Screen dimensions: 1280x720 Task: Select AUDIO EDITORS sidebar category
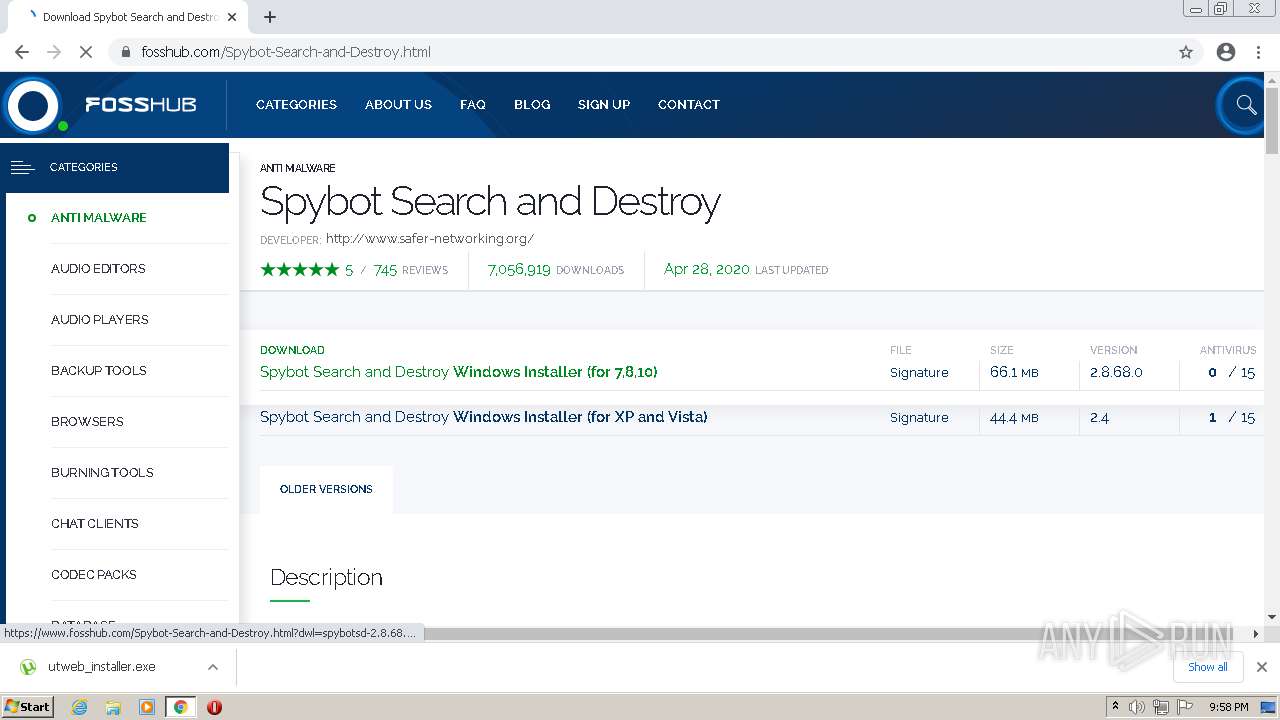click(98, 268)
